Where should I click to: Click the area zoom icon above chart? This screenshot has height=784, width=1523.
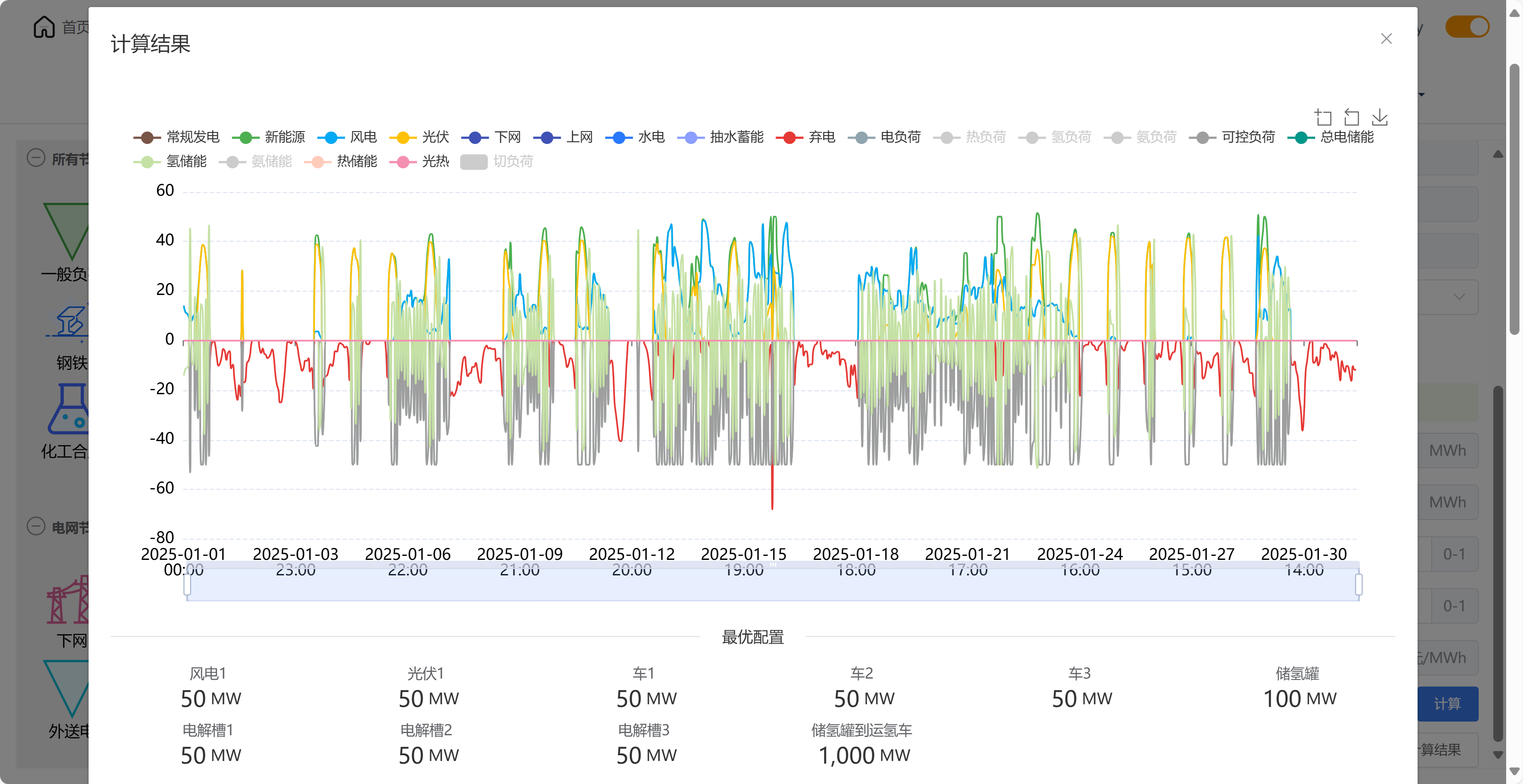pyautogui.click(x=1323, y=117)
